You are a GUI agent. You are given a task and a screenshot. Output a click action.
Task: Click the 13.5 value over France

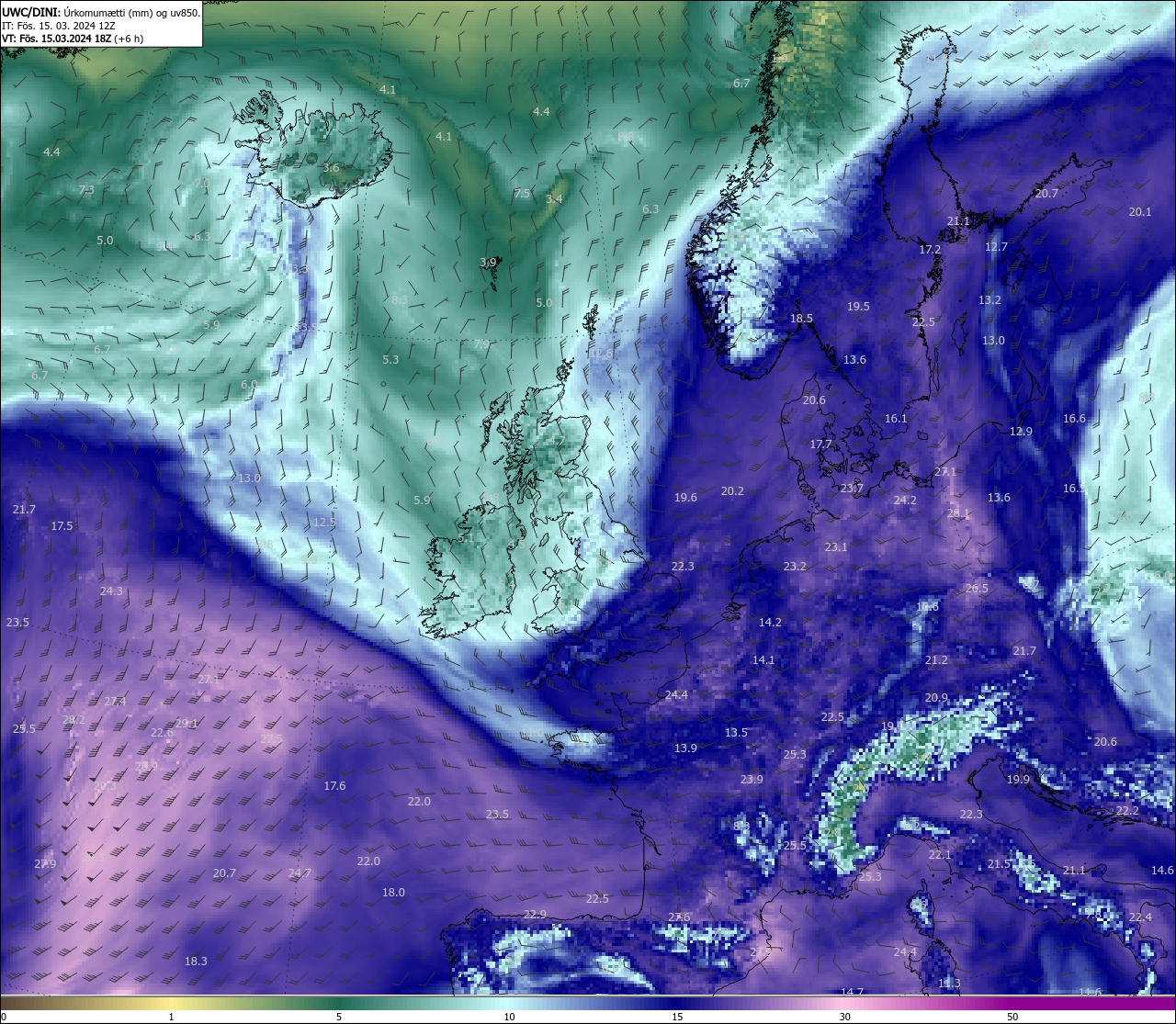click(736, 733)
